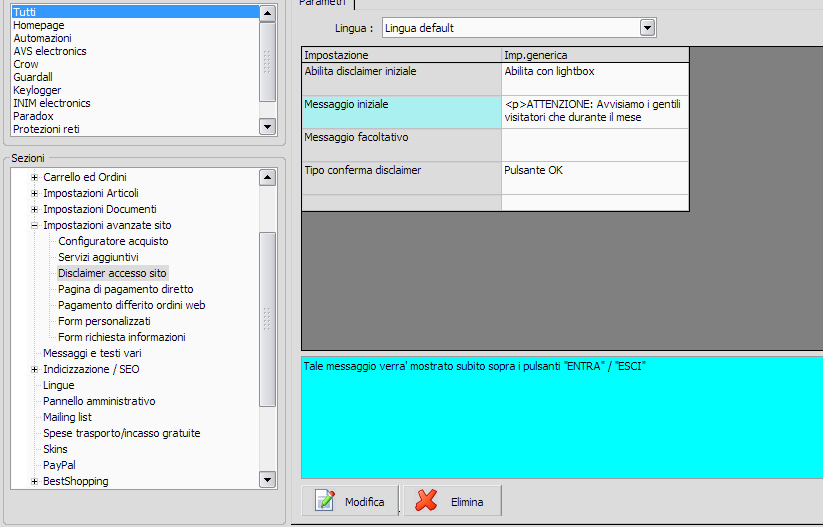Switch to the Parametri tab

322,3
